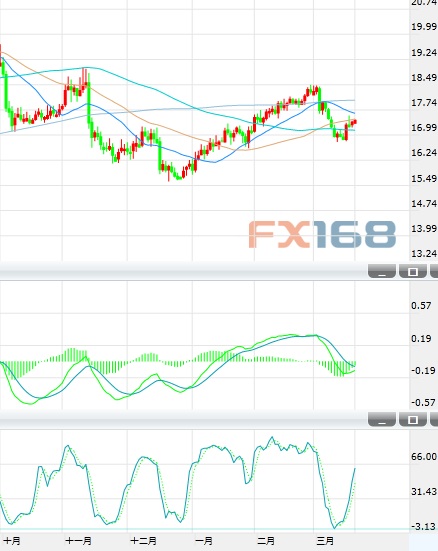The width and height of the screenshot is (438, 551).
Task: Minimize button in bar above stochastic chart
Action: coord(382,420)
